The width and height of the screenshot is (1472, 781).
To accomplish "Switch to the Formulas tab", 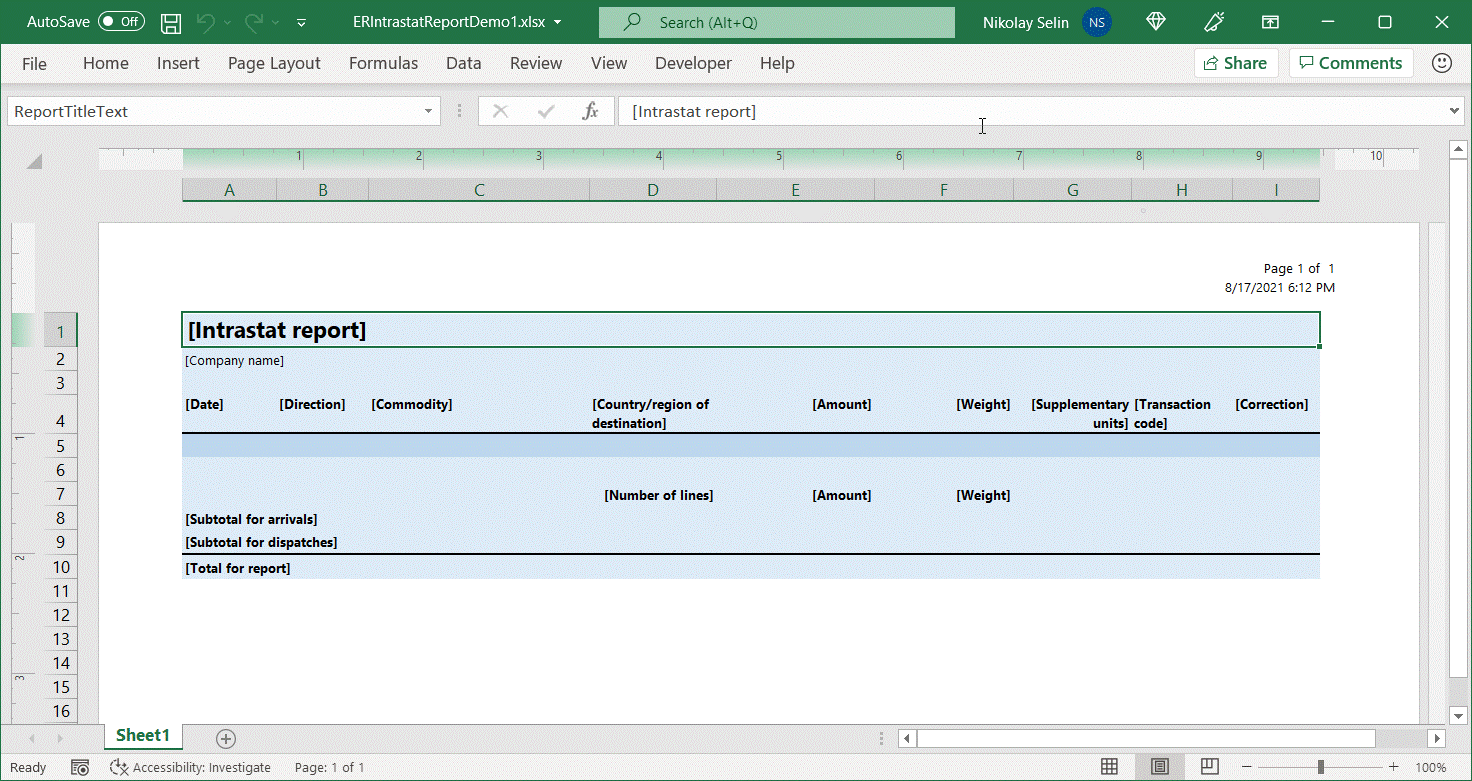I will tap(383, 62).
